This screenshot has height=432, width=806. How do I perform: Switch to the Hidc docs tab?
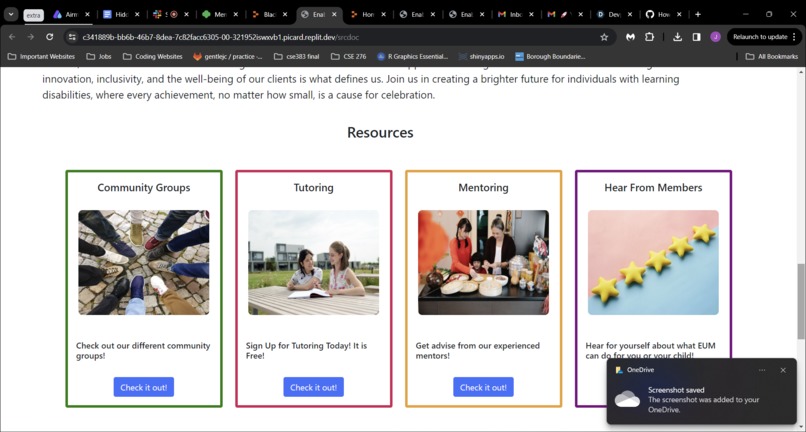coord(121,14)
